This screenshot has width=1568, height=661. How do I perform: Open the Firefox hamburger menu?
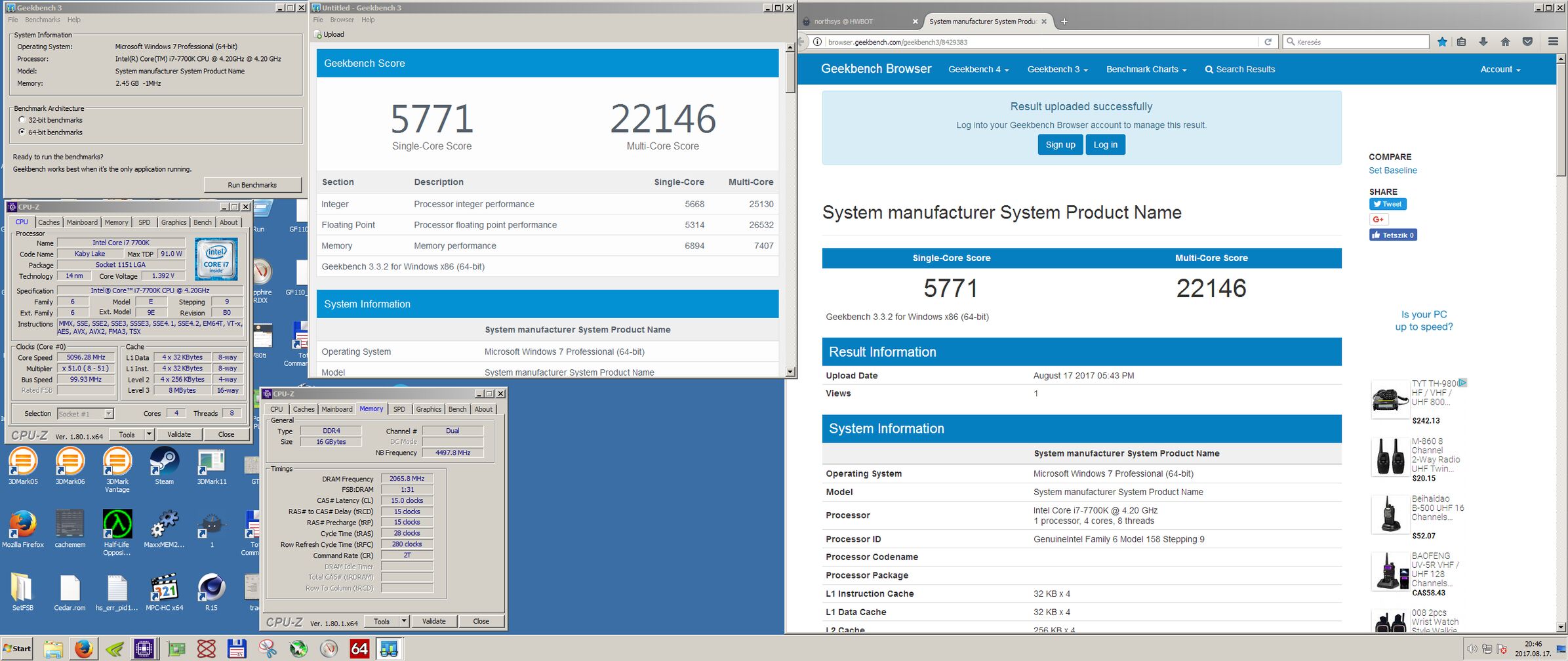coord(1553,41)
